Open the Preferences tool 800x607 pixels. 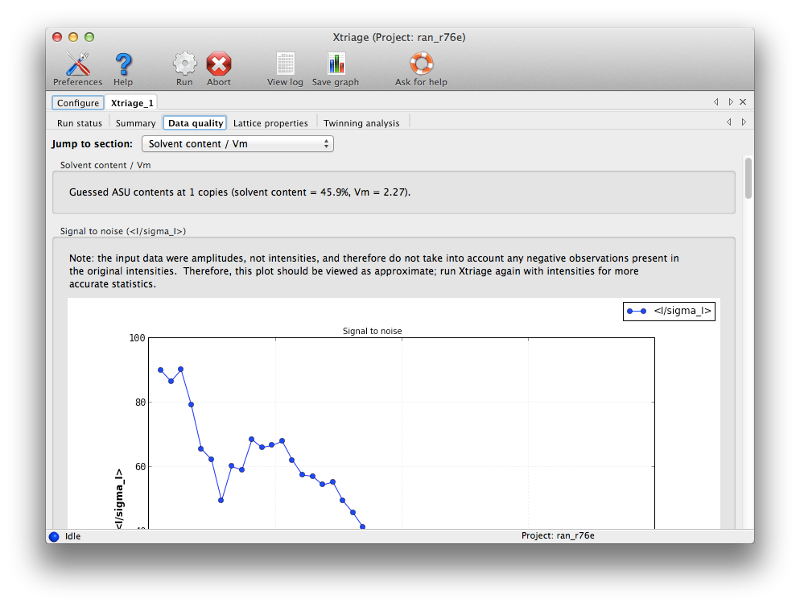pyautogui.click(x=77, y=65)
